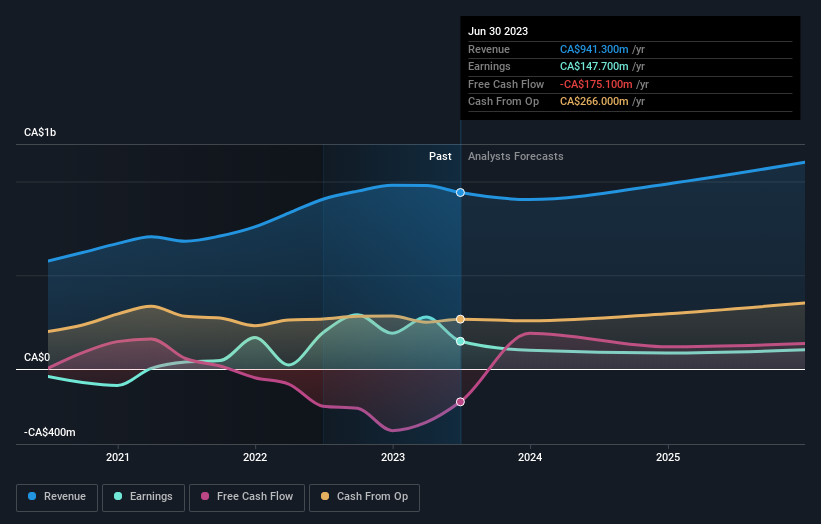
Task: Click the Jun 30 2023 tooltip date
Action: click(498, 31)
